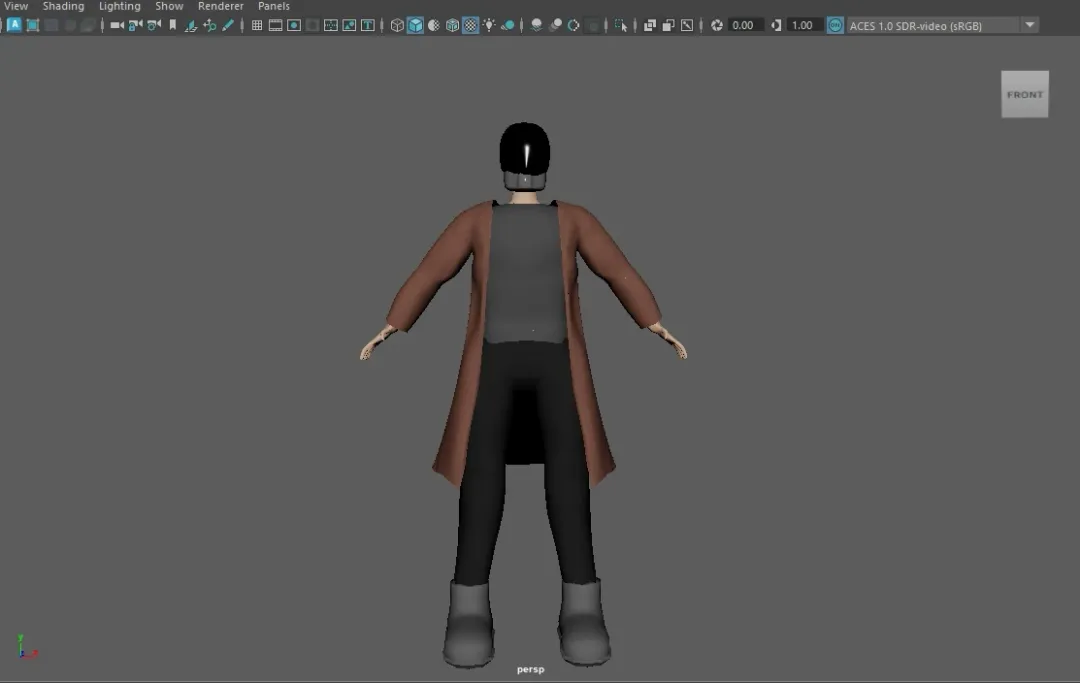Click the persp camera label
This screenshot has height=683, width=1080.
click(530, 669)
